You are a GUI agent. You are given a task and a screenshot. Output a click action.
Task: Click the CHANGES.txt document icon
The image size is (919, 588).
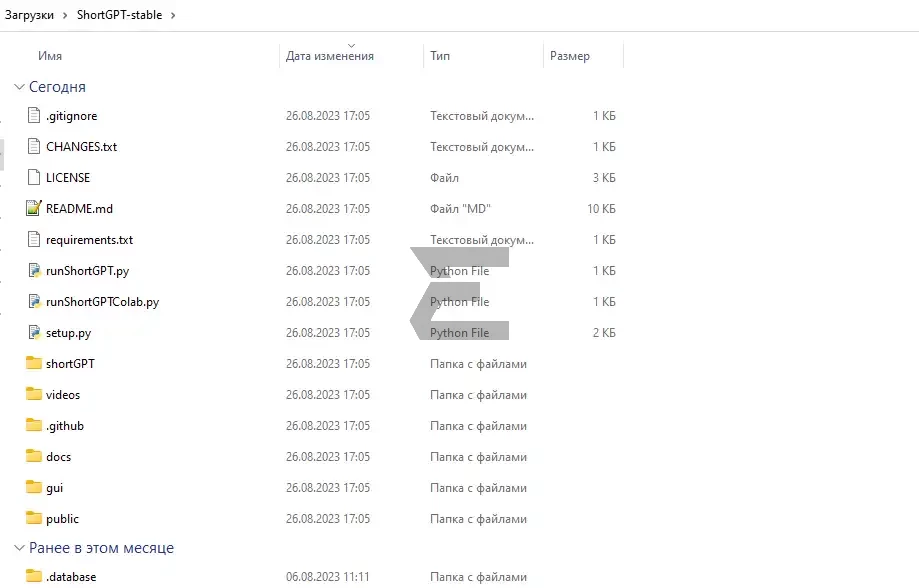[34, 147]
